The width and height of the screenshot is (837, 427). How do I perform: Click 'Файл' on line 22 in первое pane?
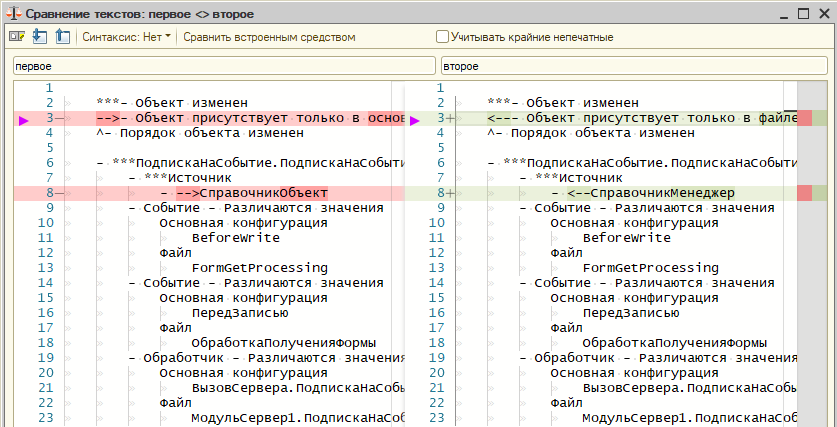coord(176,402)
